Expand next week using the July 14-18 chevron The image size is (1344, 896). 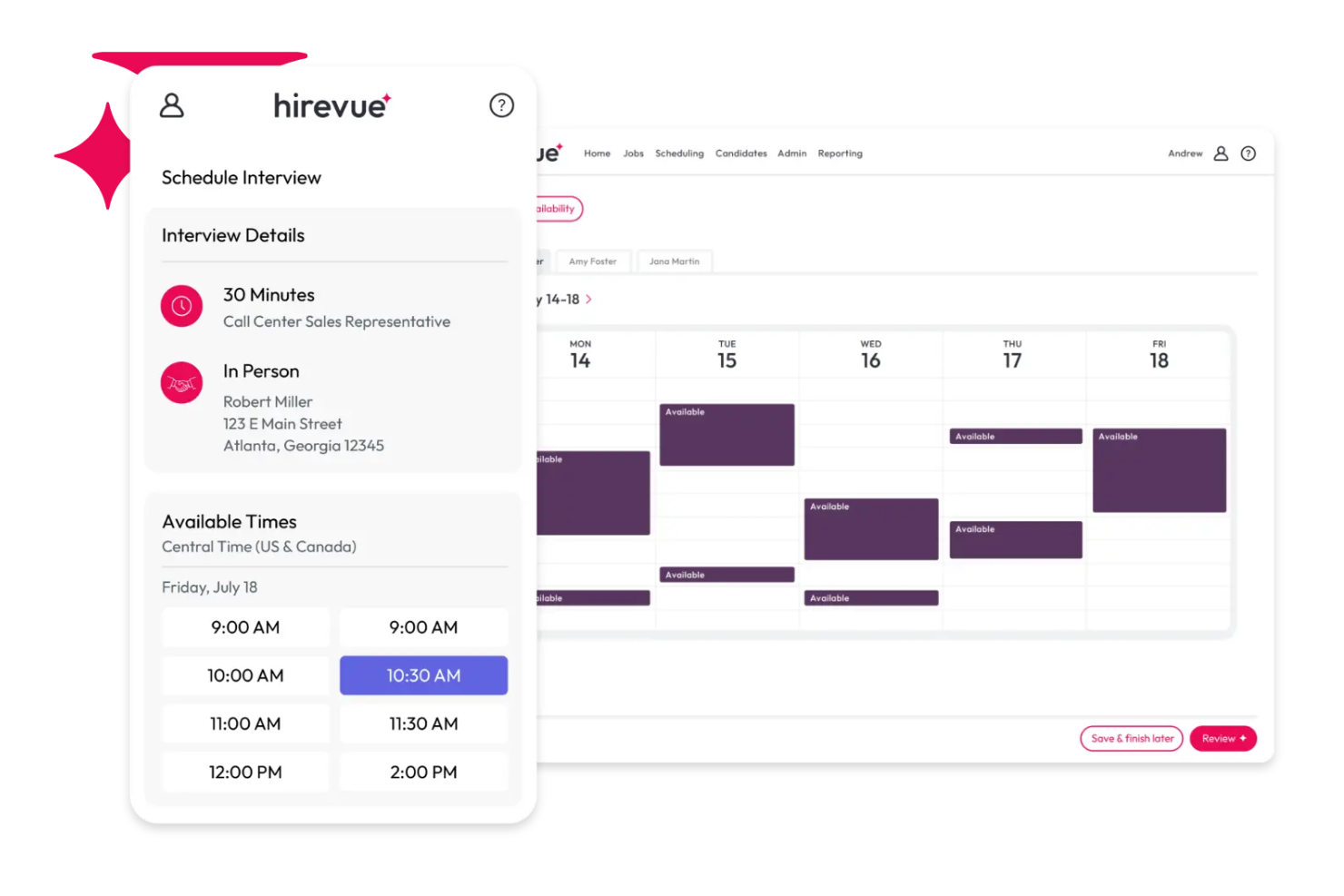pos(588,299)
